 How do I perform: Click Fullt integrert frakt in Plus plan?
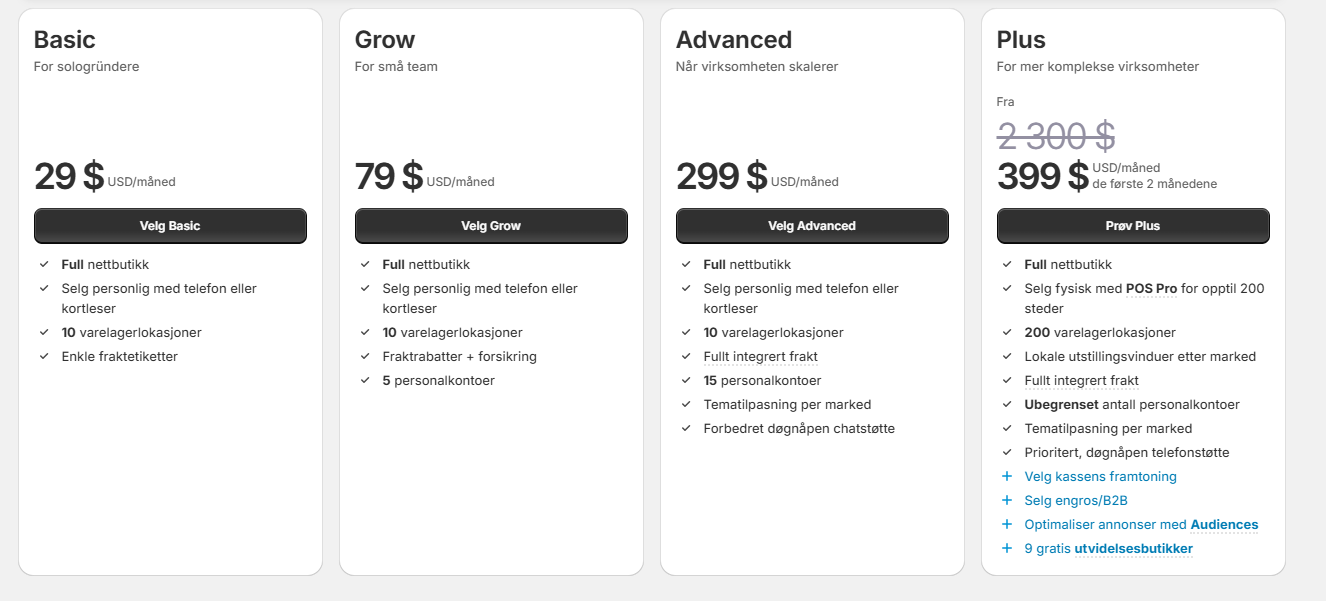1081,381
